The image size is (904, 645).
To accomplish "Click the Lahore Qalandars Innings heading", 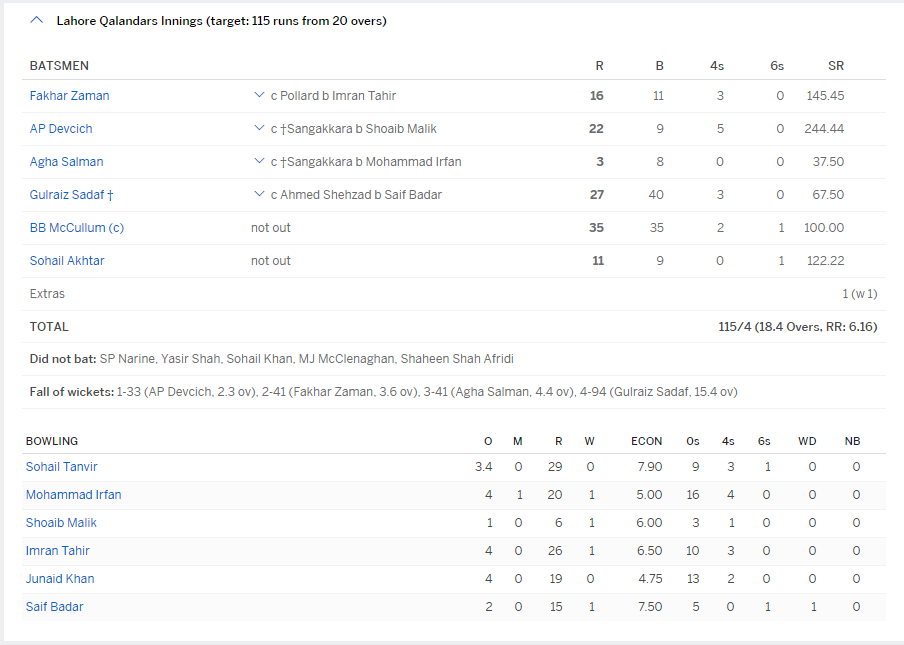I will [221, 20].
